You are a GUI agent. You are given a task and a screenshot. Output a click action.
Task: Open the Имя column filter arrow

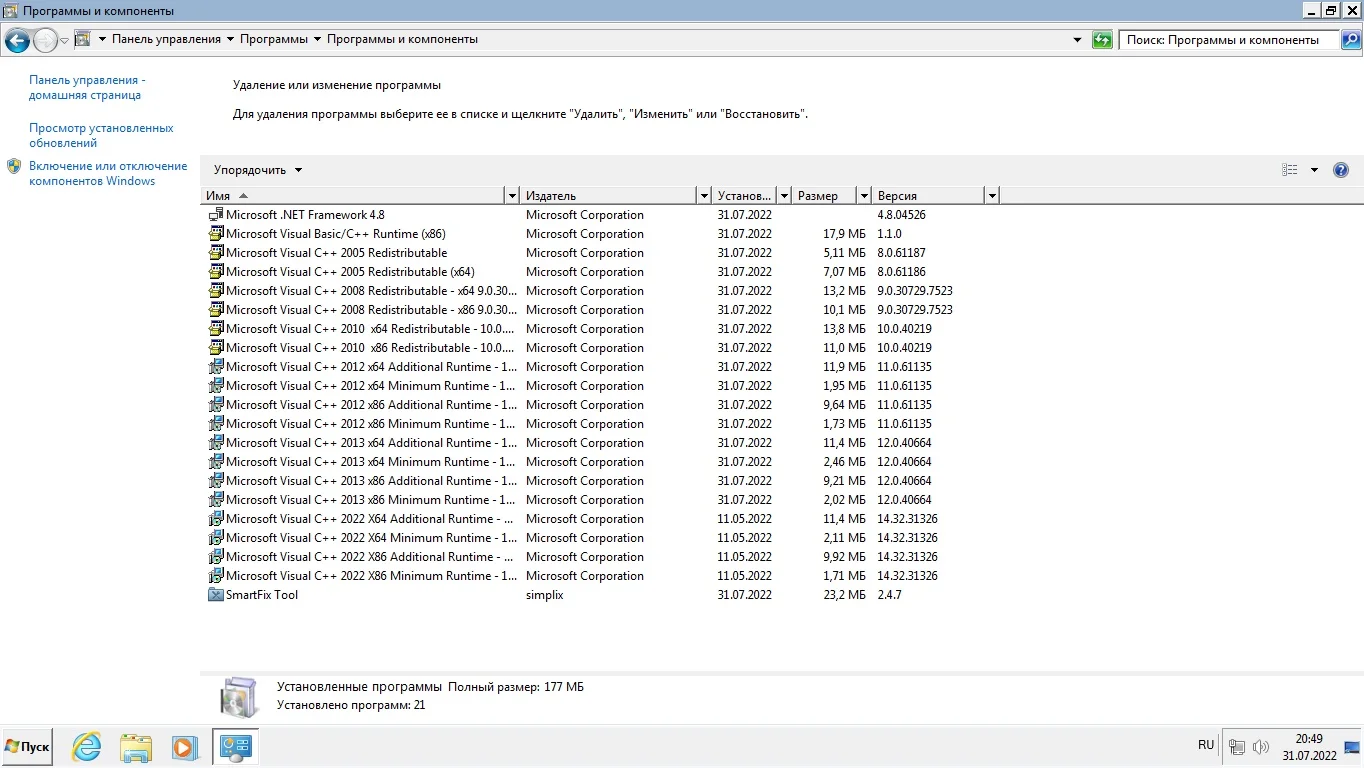(512, 196)
